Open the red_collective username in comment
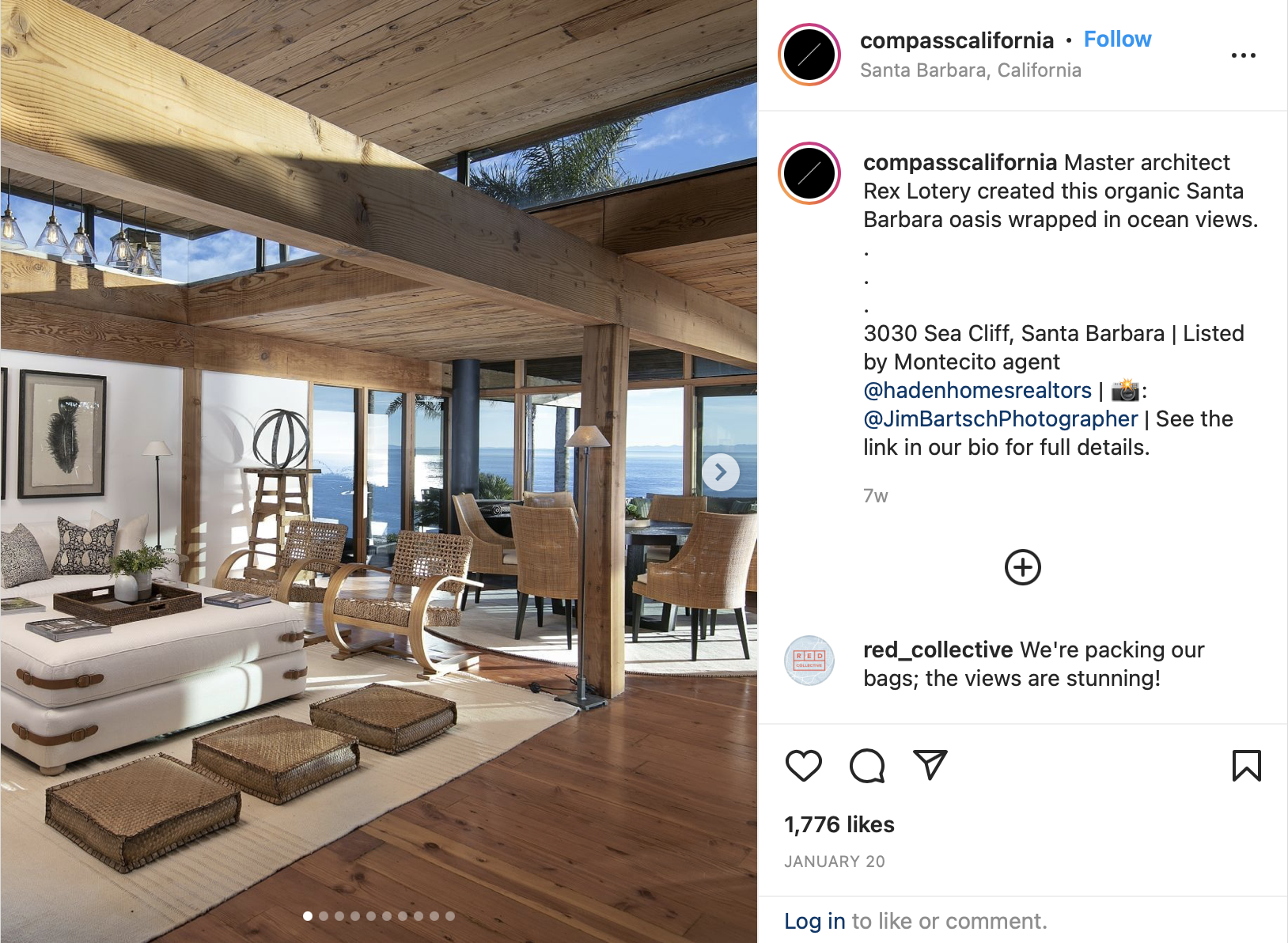The height and width of the screenshot is (943, 1288). pyautogui.click(x=938, y=649)
